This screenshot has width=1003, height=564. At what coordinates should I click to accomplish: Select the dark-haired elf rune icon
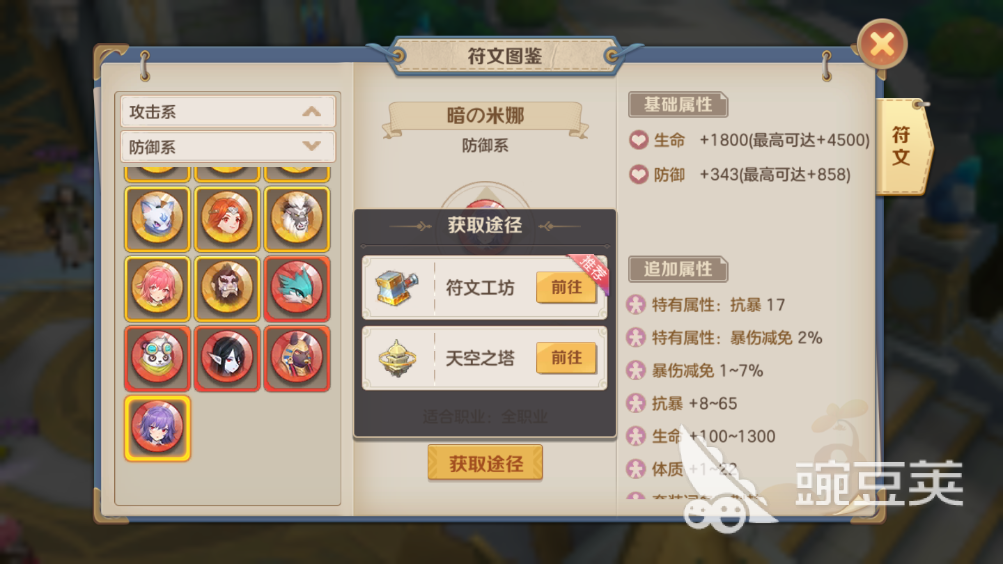[x=227, y=358]
